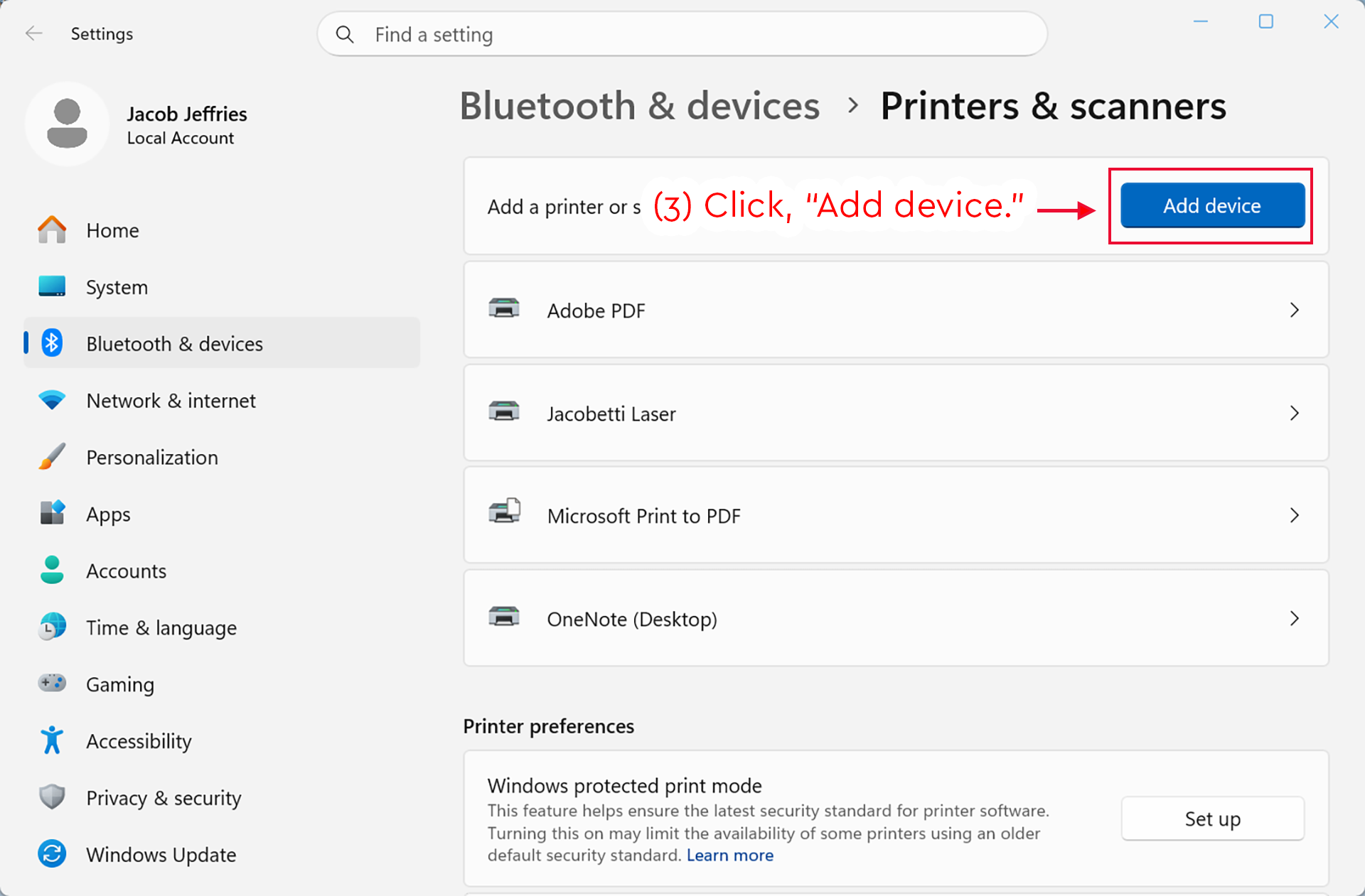Click the Set up button
Image resolution: width=1365 pixels, height=896 pixels.
pos(1212,819)
